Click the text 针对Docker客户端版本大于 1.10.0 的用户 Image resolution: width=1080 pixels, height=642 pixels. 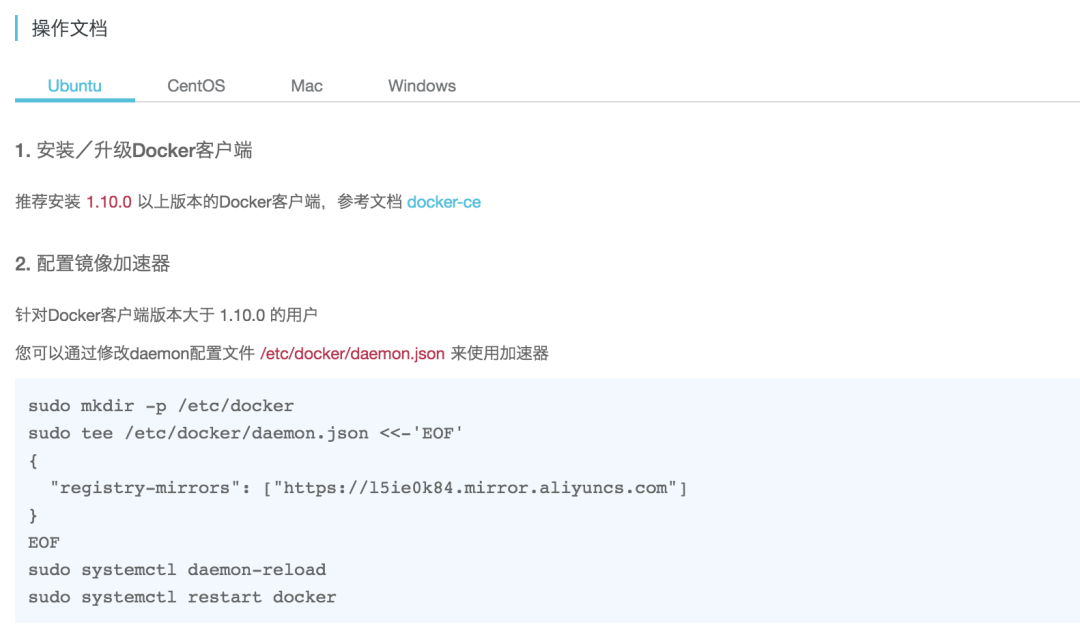click(x=166, y=315)
